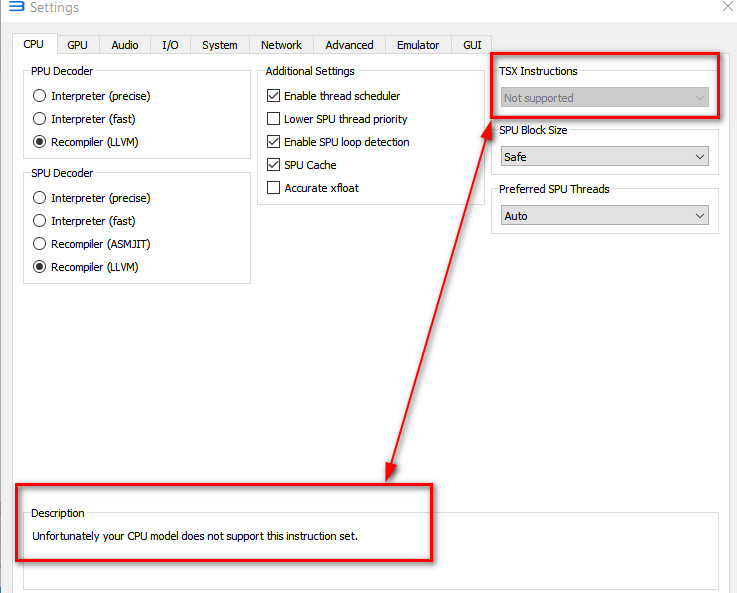Open the Audio tab
Screen dimensions: 737x593
[125, 45]
